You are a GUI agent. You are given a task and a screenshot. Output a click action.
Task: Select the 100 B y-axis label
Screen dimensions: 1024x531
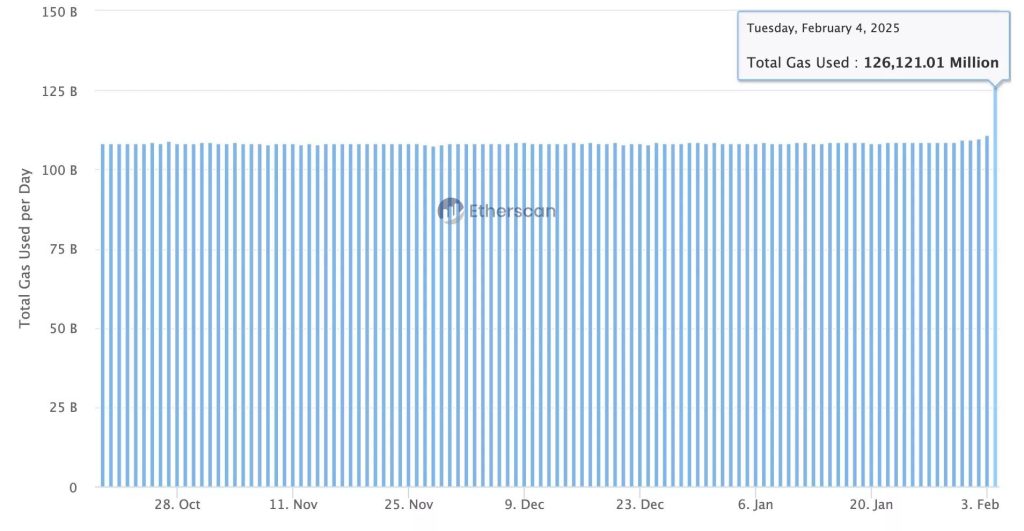[59, 171]
